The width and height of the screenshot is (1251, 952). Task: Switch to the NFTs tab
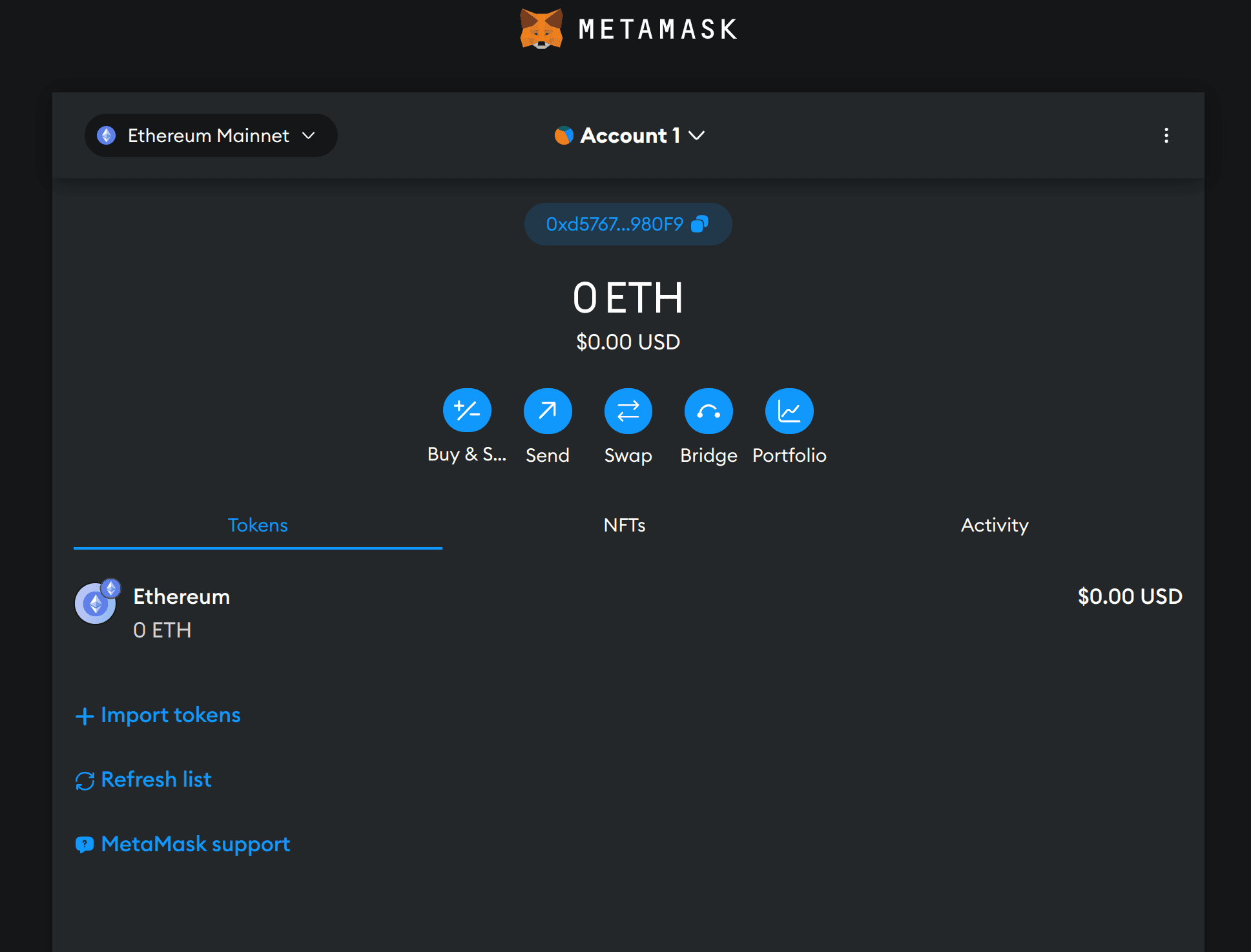[x=625, y=525]
